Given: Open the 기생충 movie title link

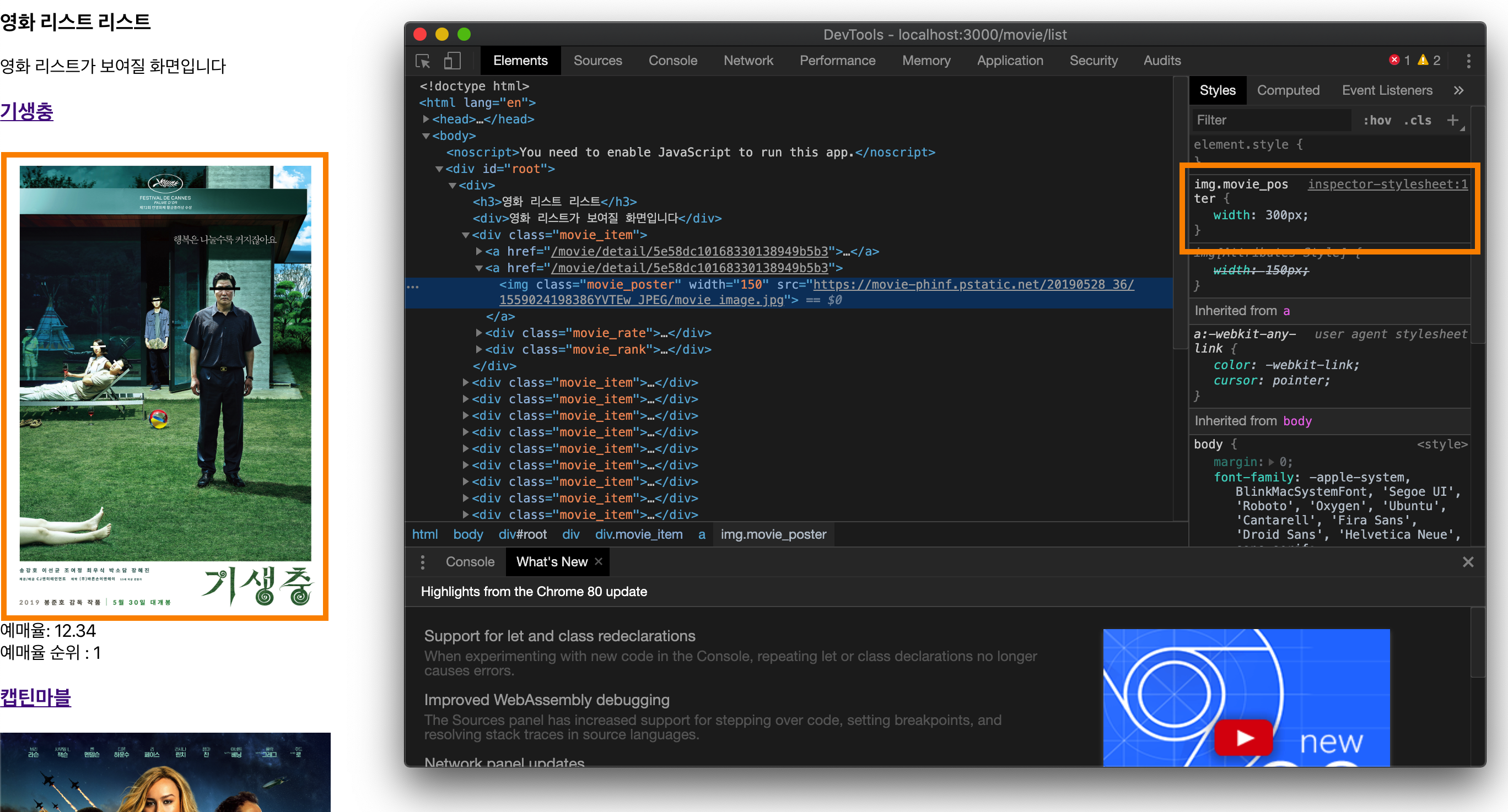Looking at the screenshot, I should [x=27, y=111].
